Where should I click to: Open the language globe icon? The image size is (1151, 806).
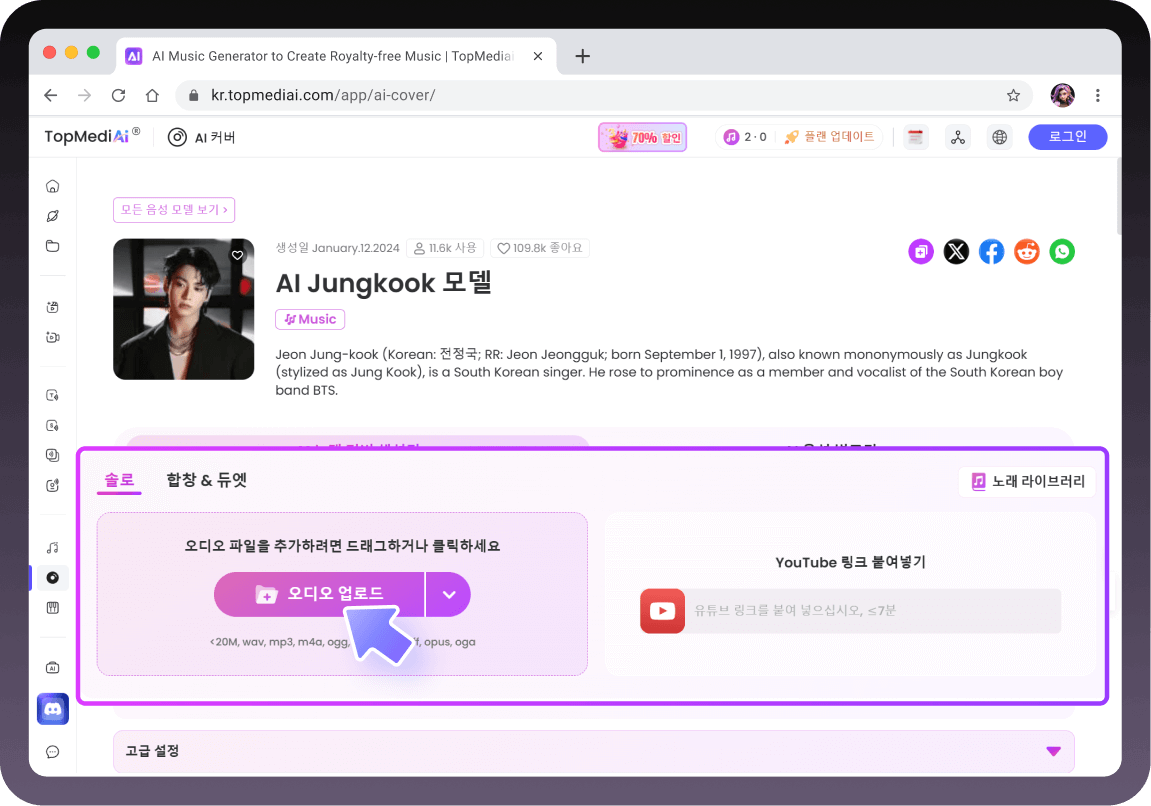pos(999,137)
